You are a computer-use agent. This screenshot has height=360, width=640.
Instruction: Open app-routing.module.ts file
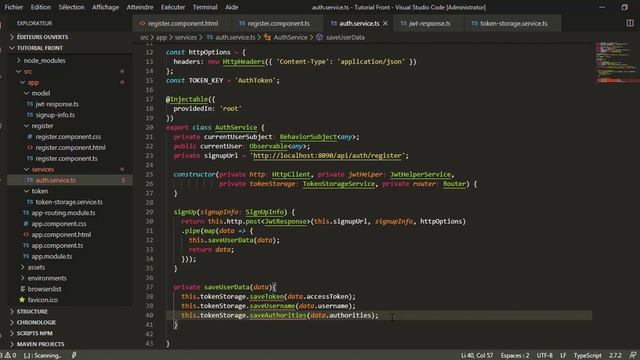tap(63, 213)
